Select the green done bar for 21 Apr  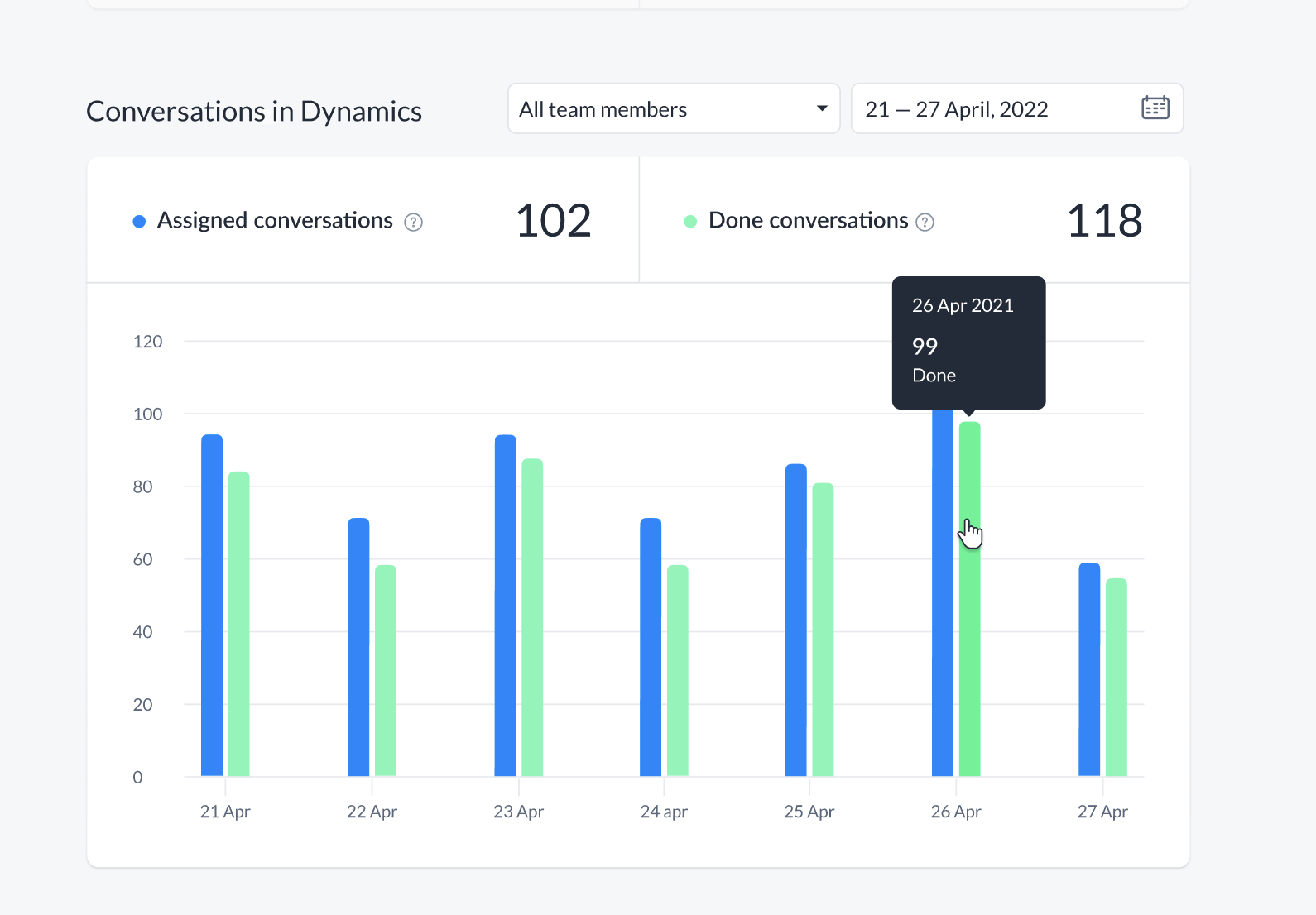pyautogui.click(x=238, y=624)
